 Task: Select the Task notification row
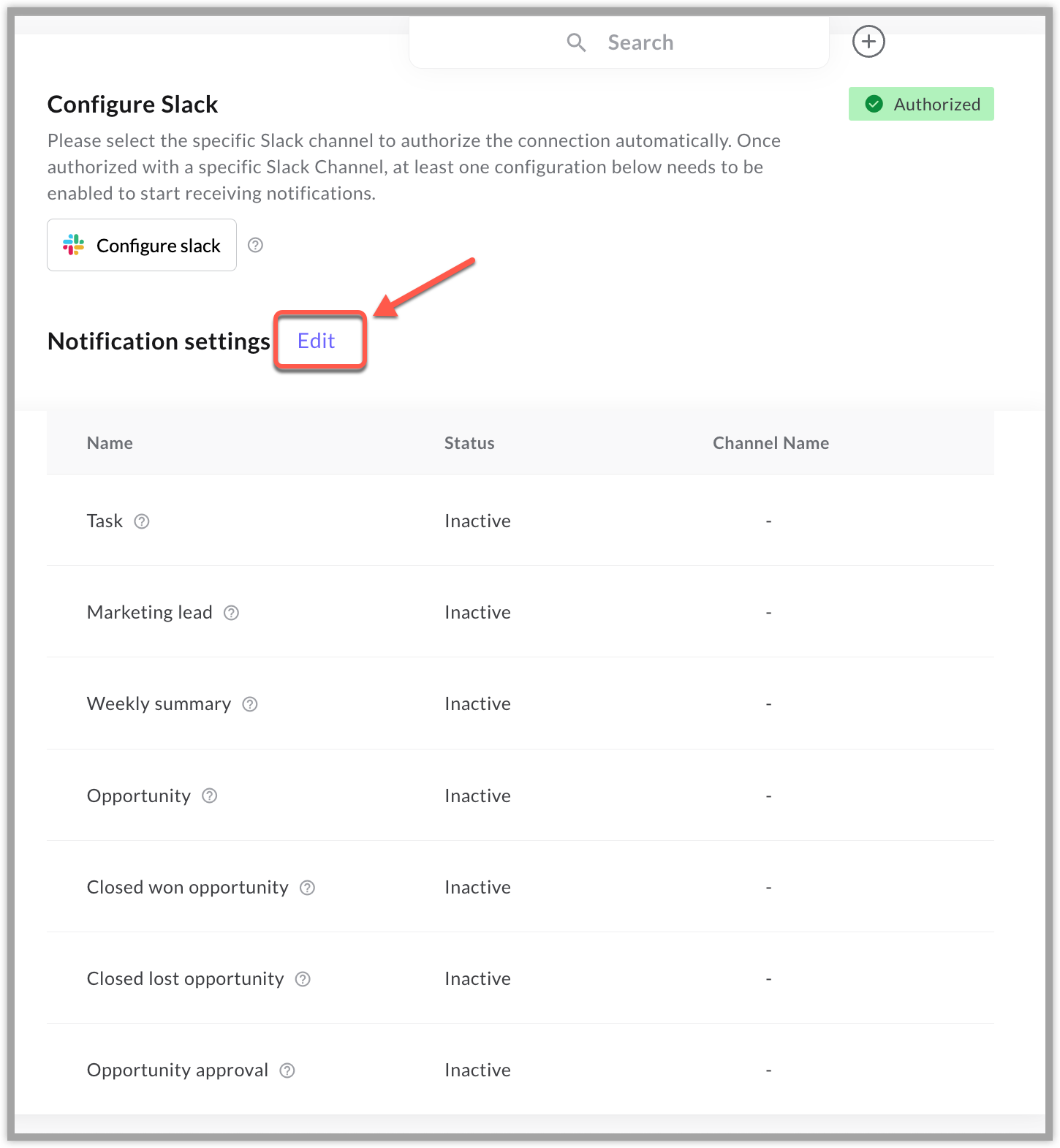point(520,521)
